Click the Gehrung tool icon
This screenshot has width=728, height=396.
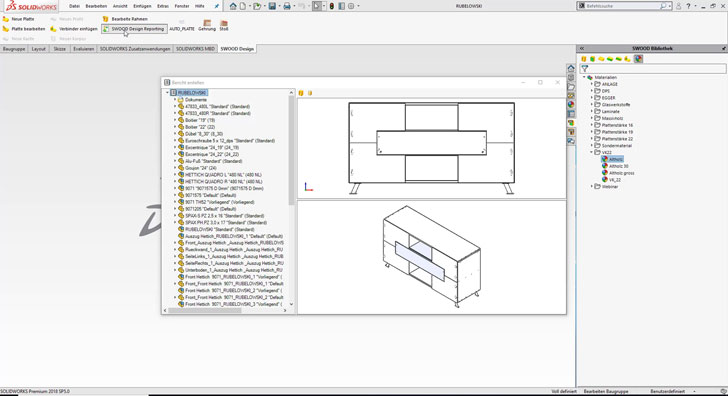pos(207,23)
